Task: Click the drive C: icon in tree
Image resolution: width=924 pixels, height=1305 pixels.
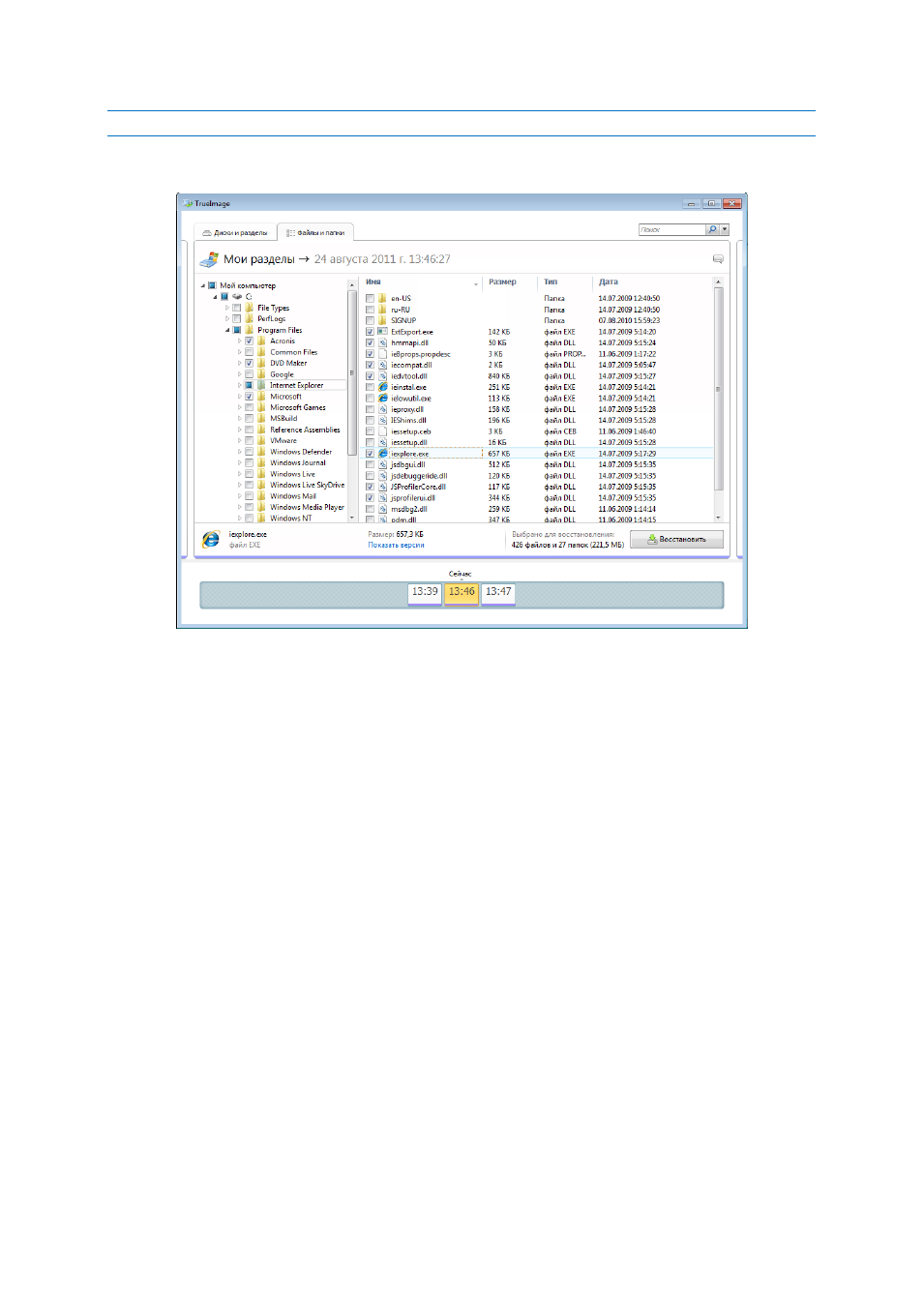Action: (x=237, y=297)
